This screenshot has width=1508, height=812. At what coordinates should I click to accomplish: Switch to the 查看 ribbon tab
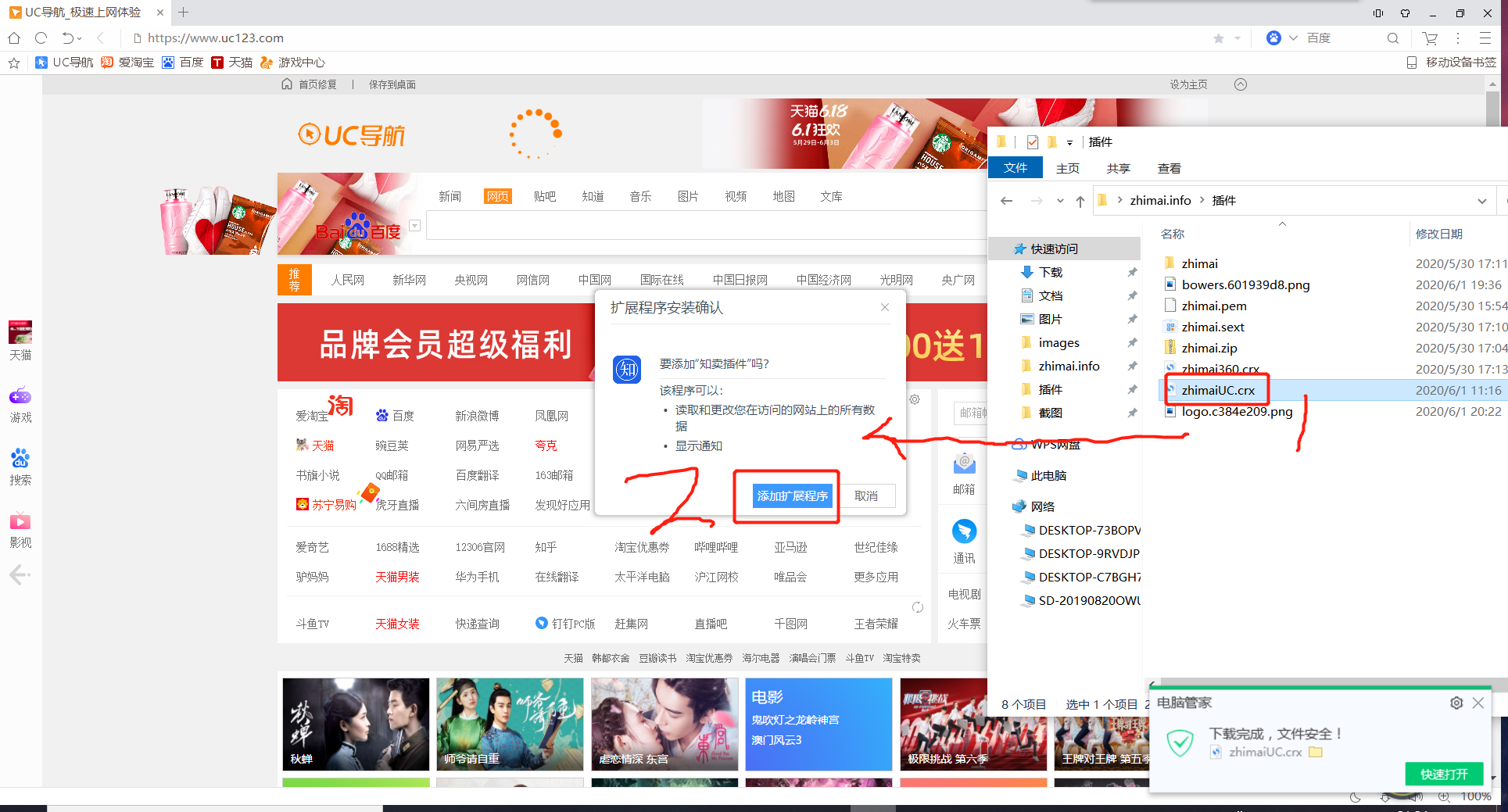[1169, 168]
